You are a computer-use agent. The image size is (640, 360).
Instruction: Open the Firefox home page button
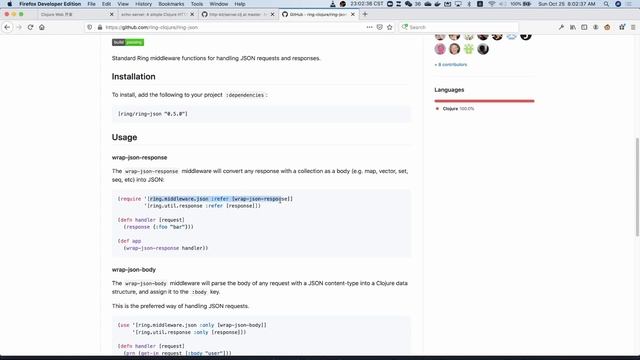click(x=42, y=27)
